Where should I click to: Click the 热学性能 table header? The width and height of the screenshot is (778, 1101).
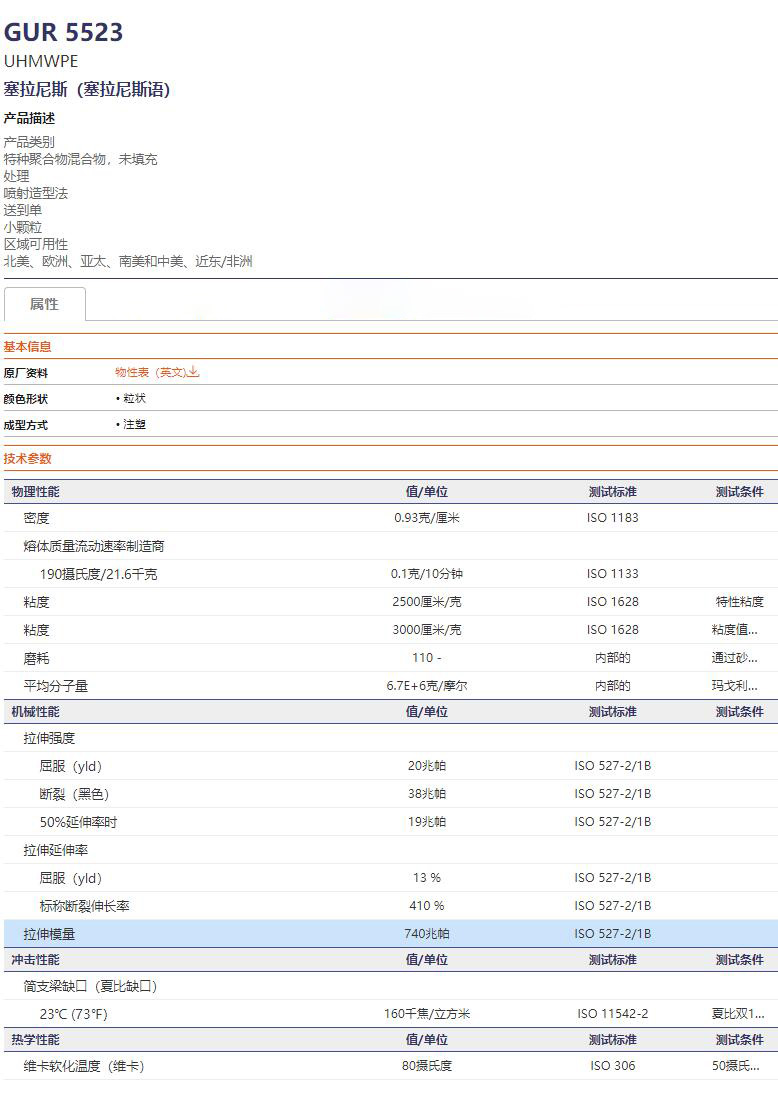35,1040
